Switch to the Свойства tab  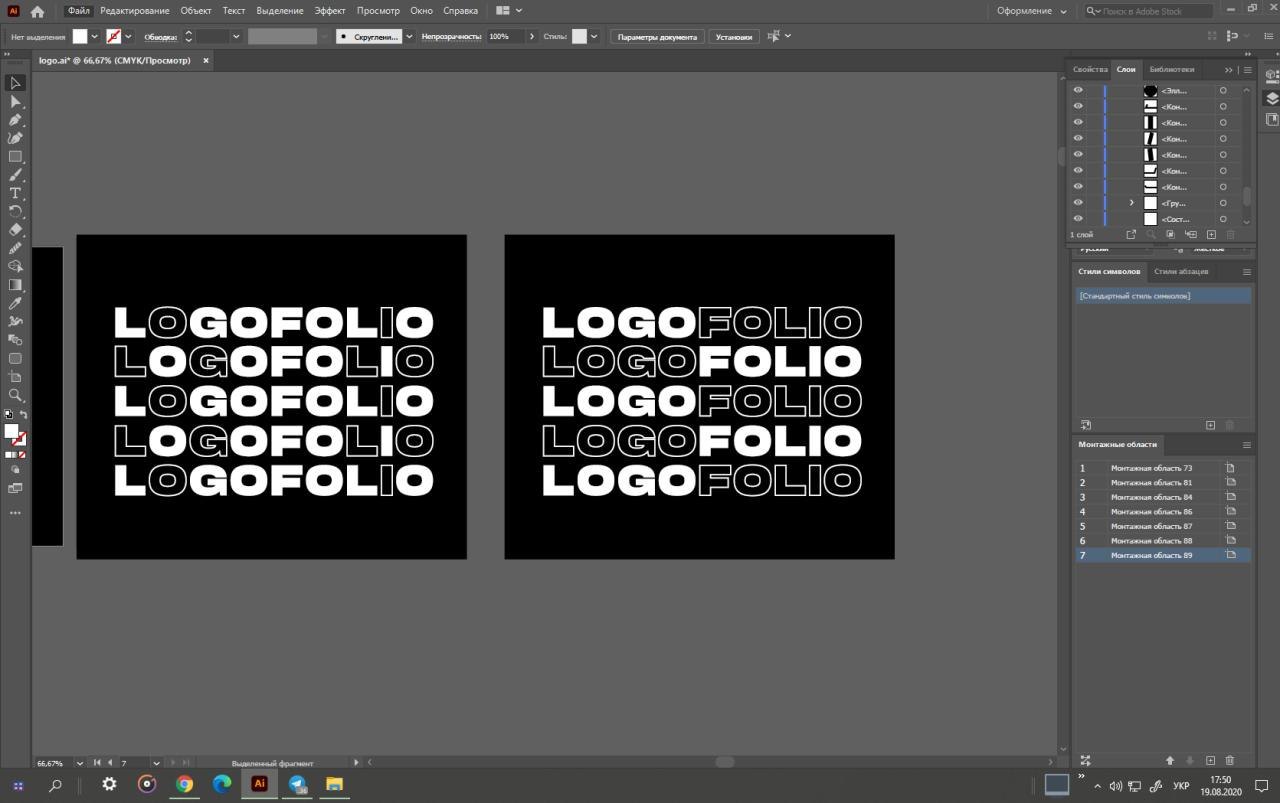pos(1090,69)
